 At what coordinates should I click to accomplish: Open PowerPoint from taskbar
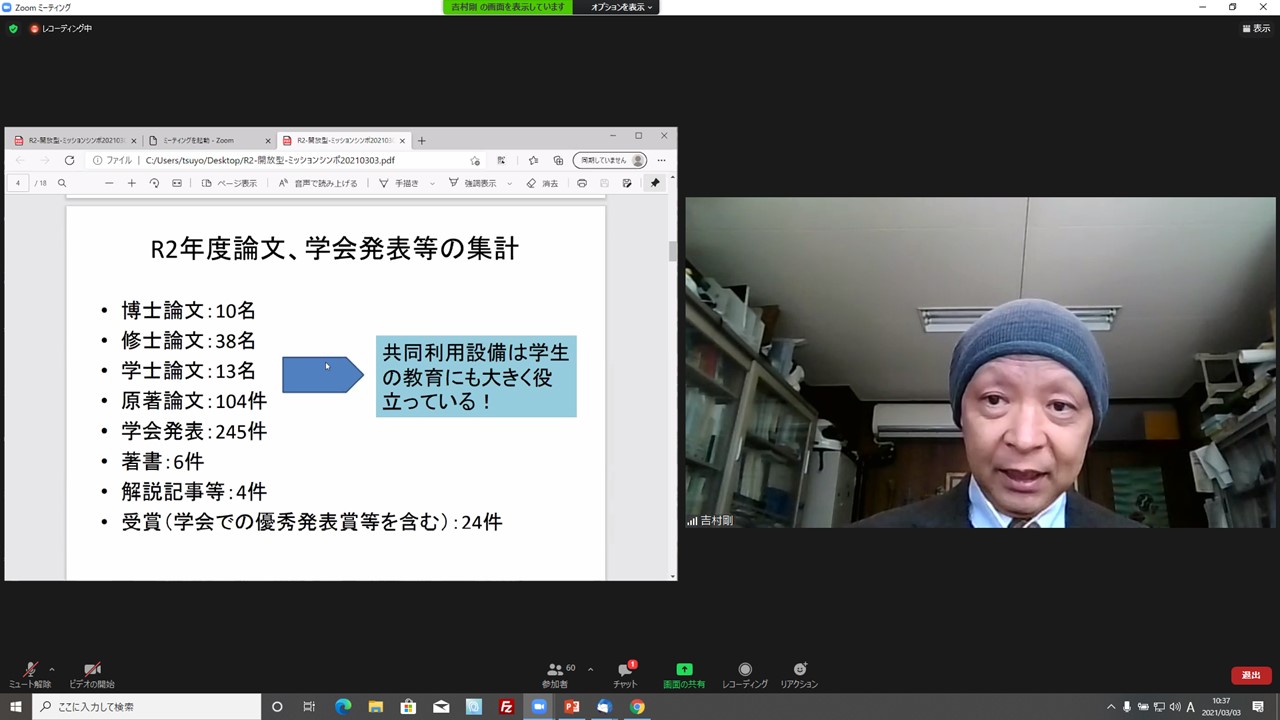[x=572, y=706]
